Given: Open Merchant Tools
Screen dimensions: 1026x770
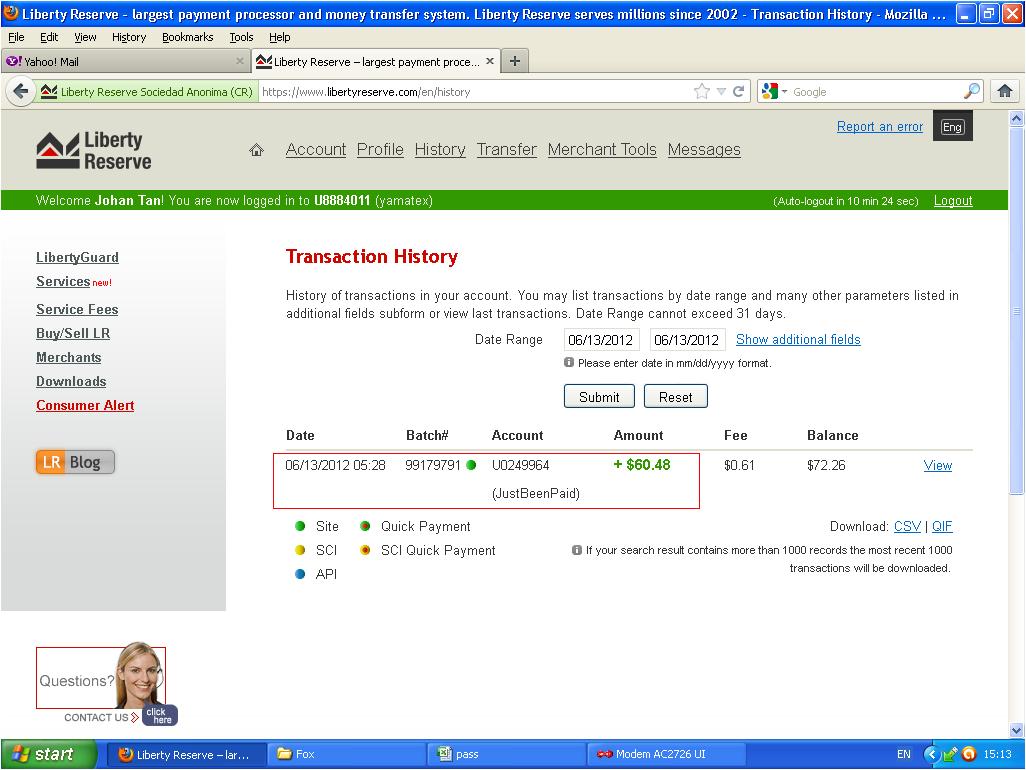Looking at the screenshot, I should point(602,150).
